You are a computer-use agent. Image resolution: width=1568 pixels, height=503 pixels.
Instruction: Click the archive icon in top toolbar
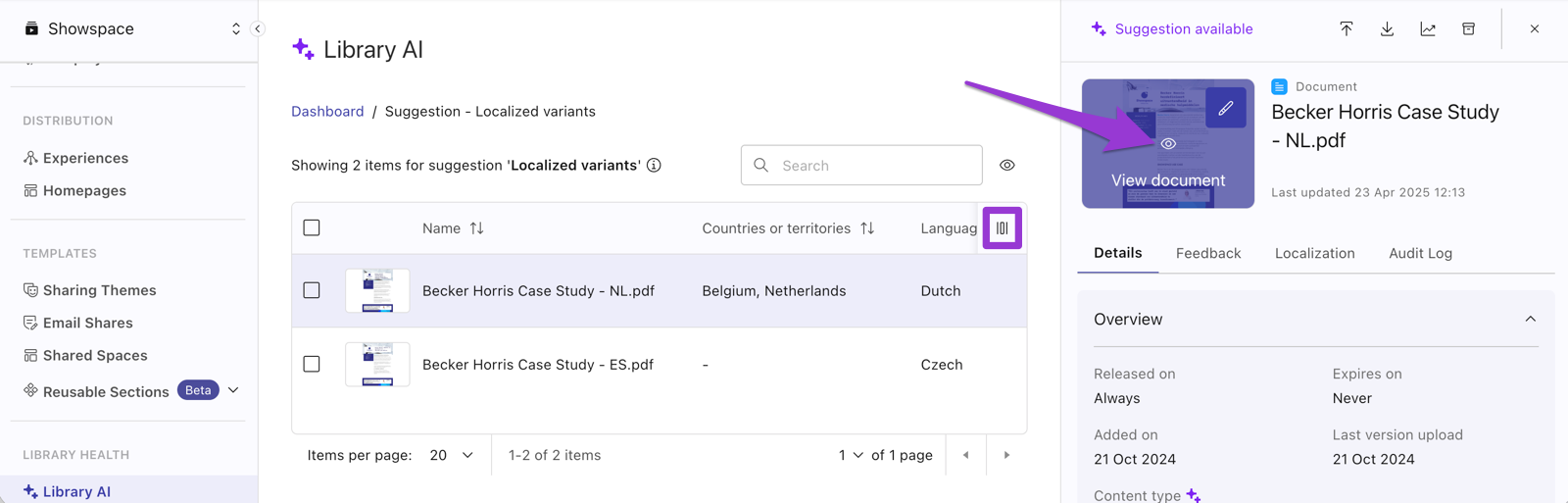click(1468, 29)
